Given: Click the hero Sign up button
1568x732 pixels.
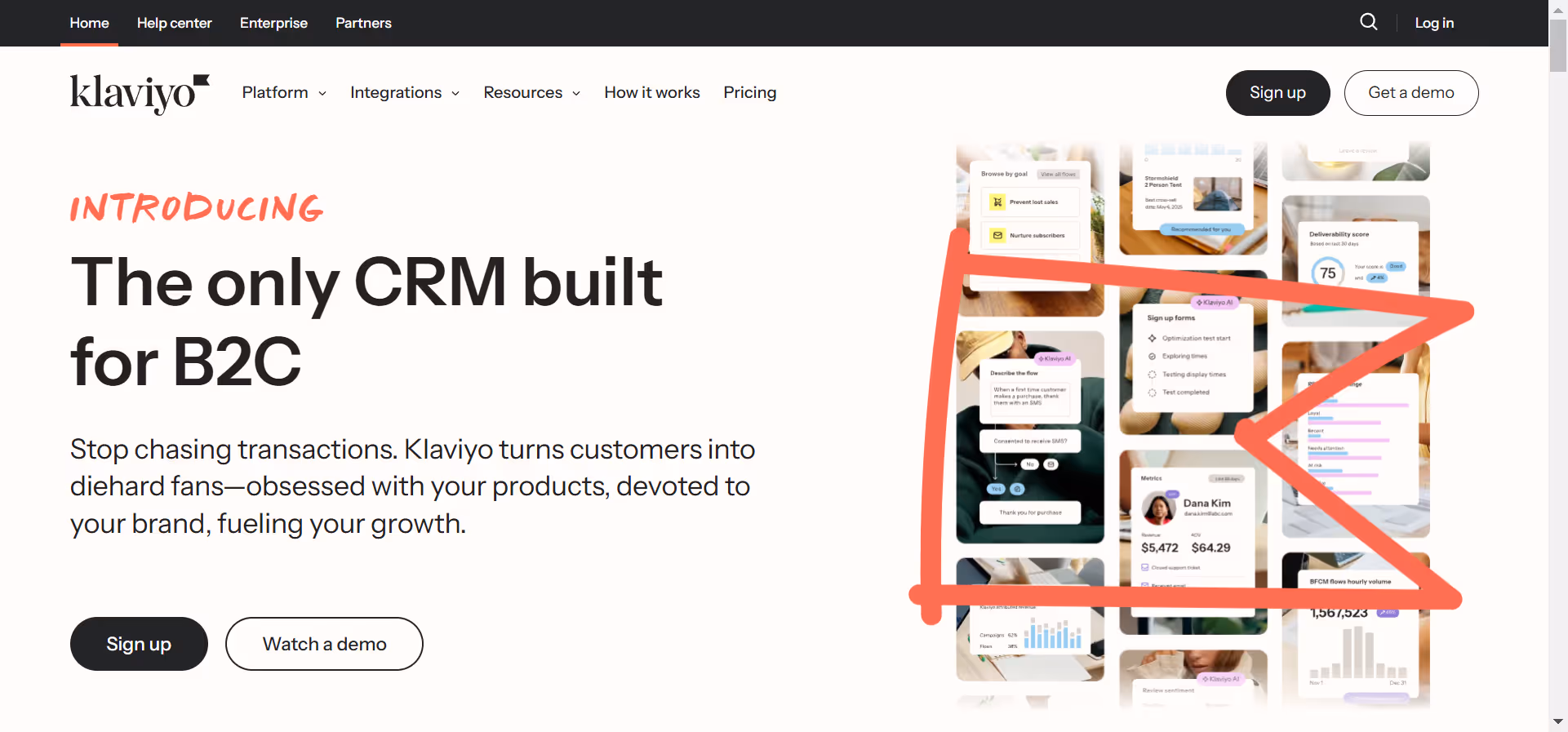Looking at the screenshot, I should coord(139,644).
